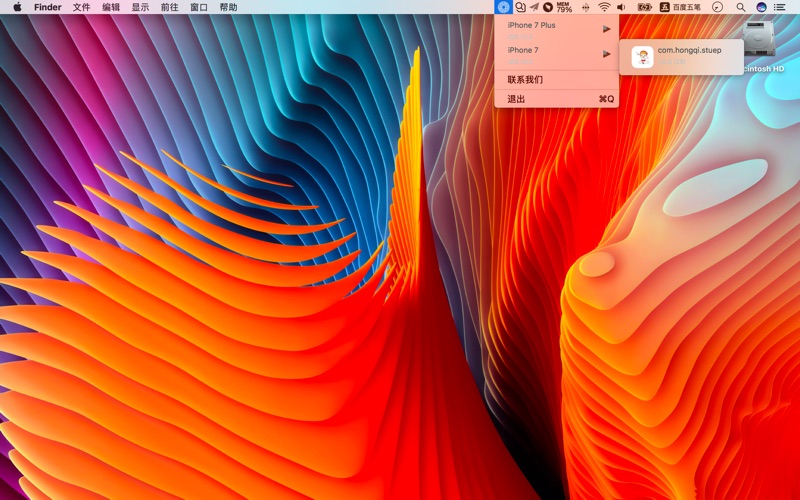Expand the iPhone 7 submenu arrow
The image size is (800, 500).
click(606, 54)
